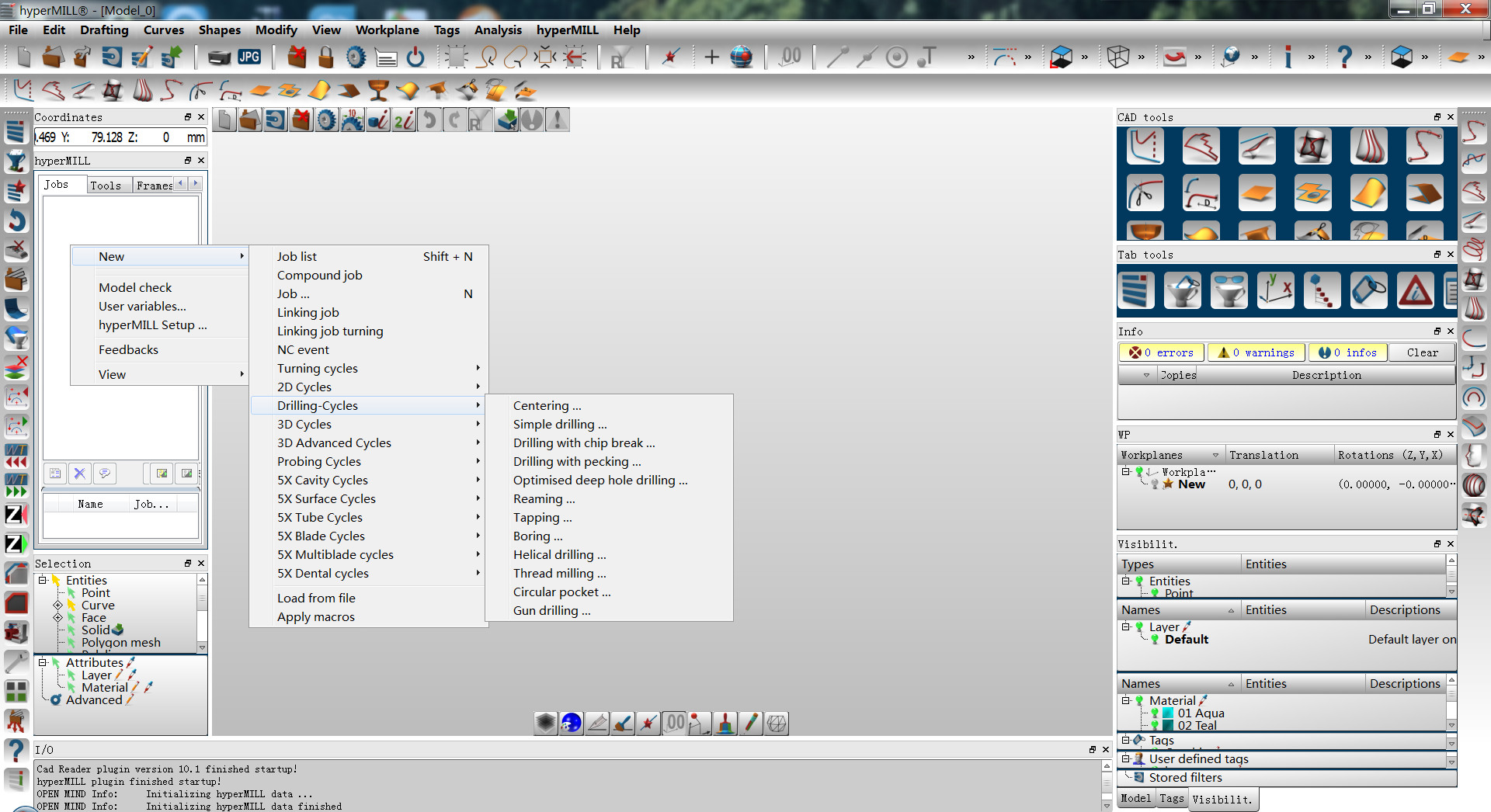Click the red helix curve icon in right sidebar

tap(1474, 250)
